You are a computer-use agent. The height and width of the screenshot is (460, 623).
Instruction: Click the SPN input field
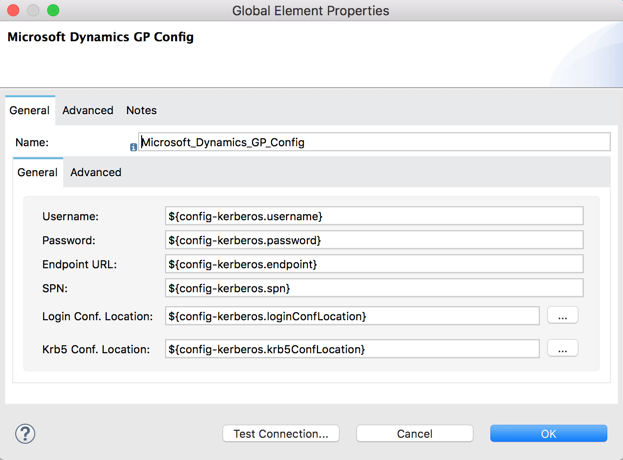[374, 288]
